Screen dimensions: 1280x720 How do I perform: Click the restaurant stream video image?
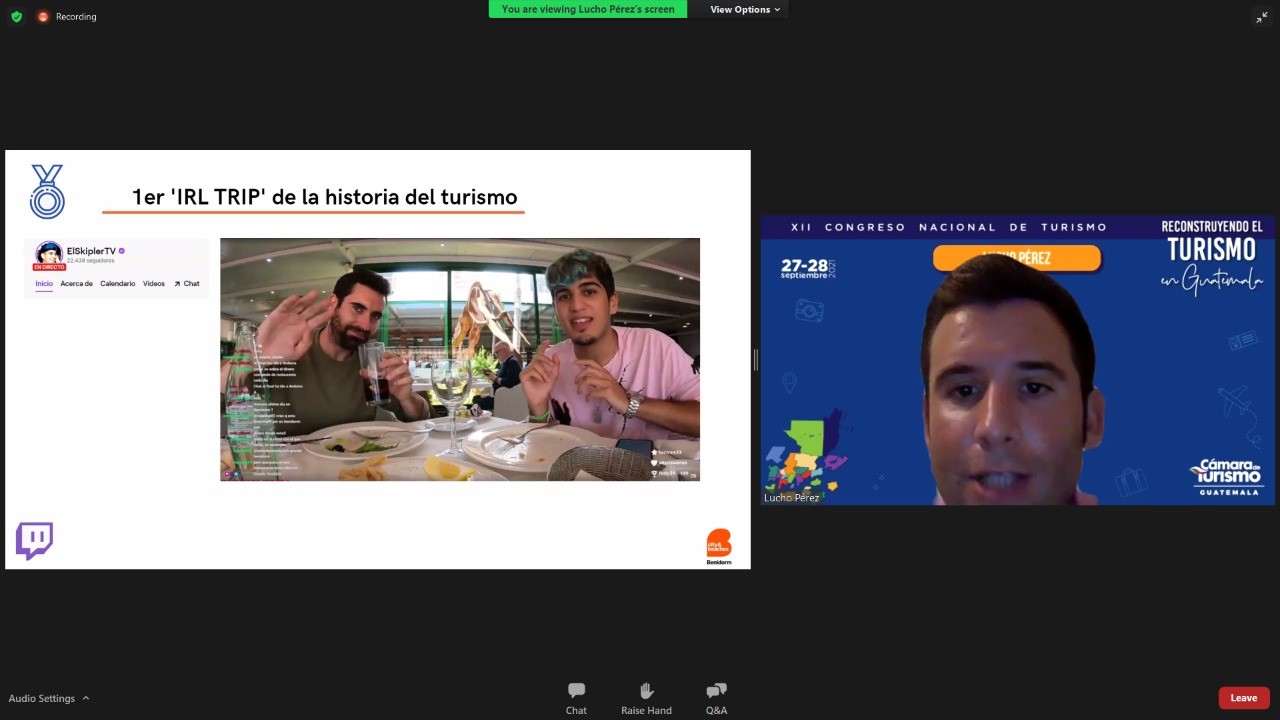click(x=460, y=359)
